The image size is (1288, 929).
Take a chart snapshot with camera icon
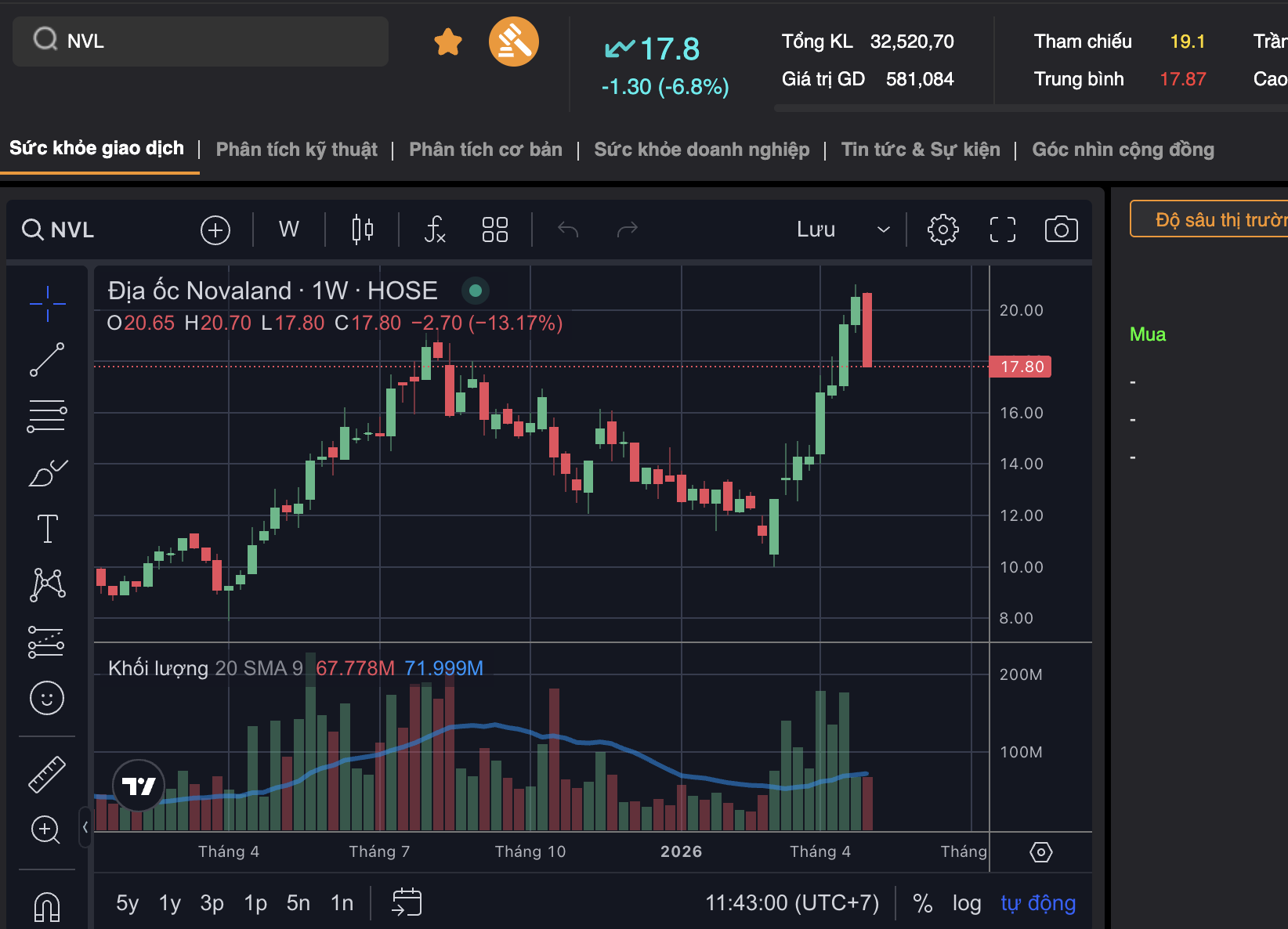point(1061,230)
